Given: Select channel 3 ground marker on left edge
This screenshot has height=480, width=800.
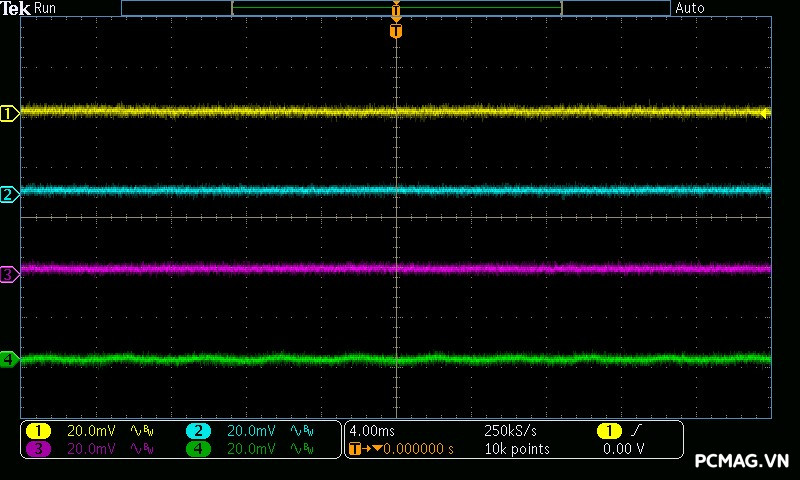Looking at the screenshot, I should pos(9,273).
